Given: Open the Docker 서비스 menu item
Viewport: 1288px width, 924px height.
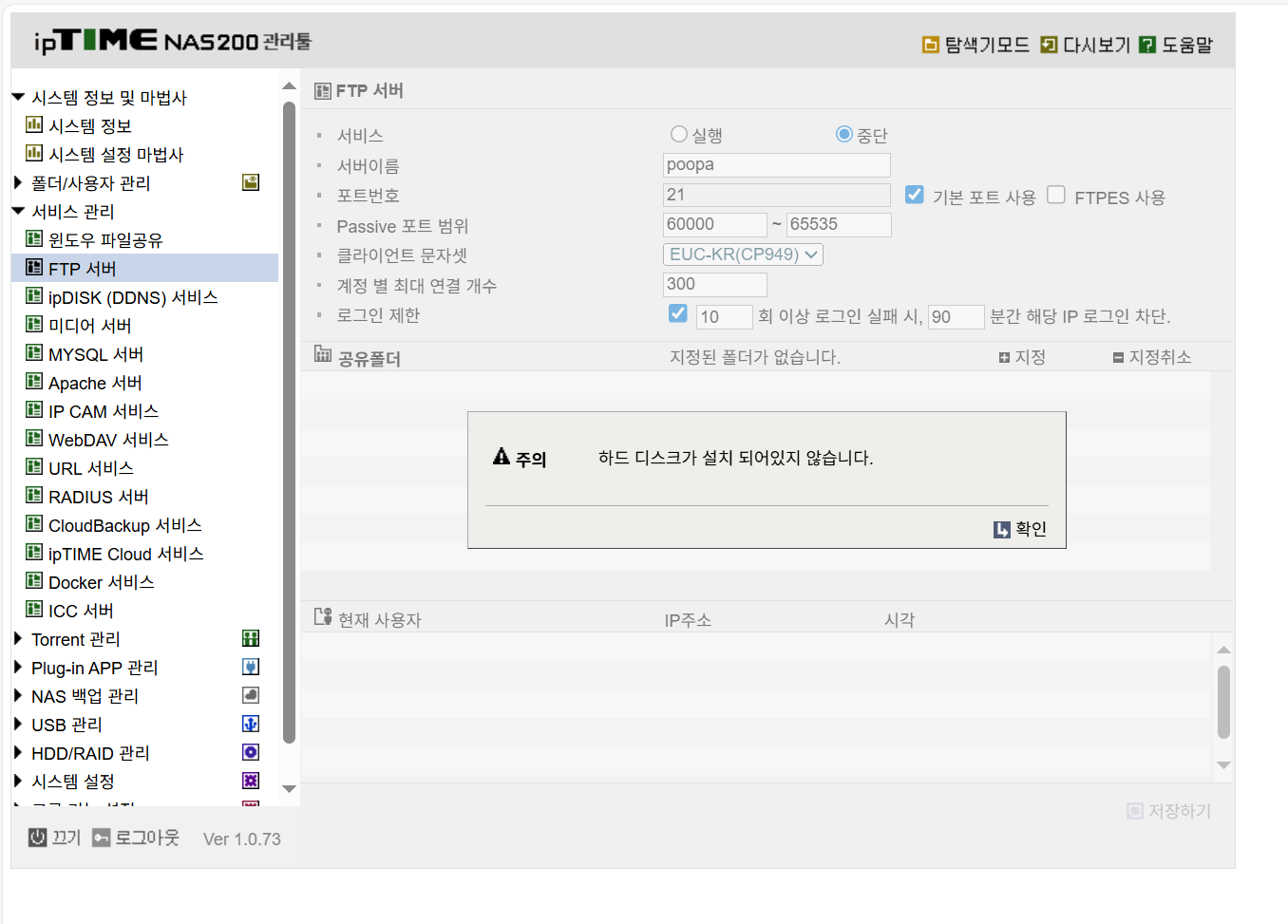Looking at the screenshot, I should coord(101,582).
